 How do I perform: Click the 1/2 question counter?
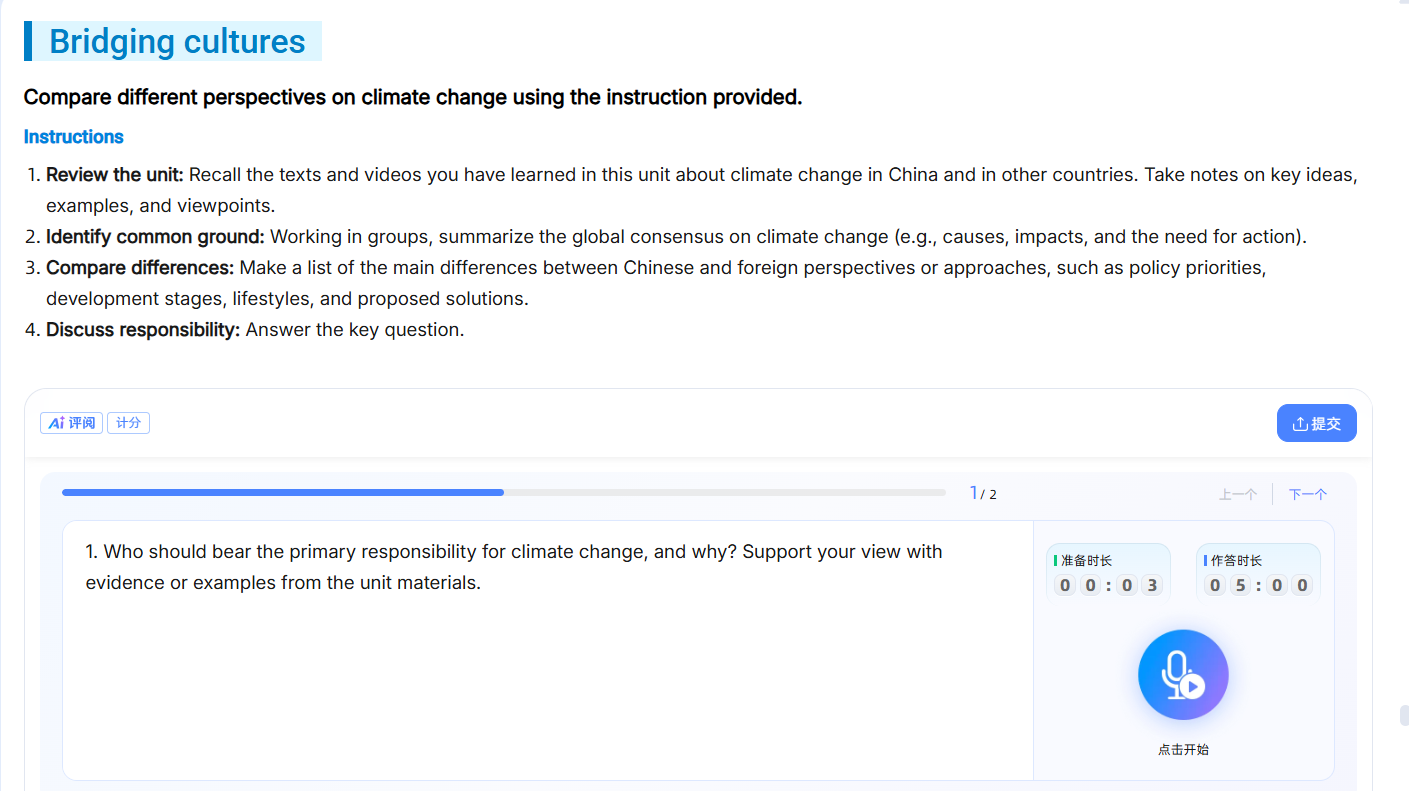pos(983,493)
